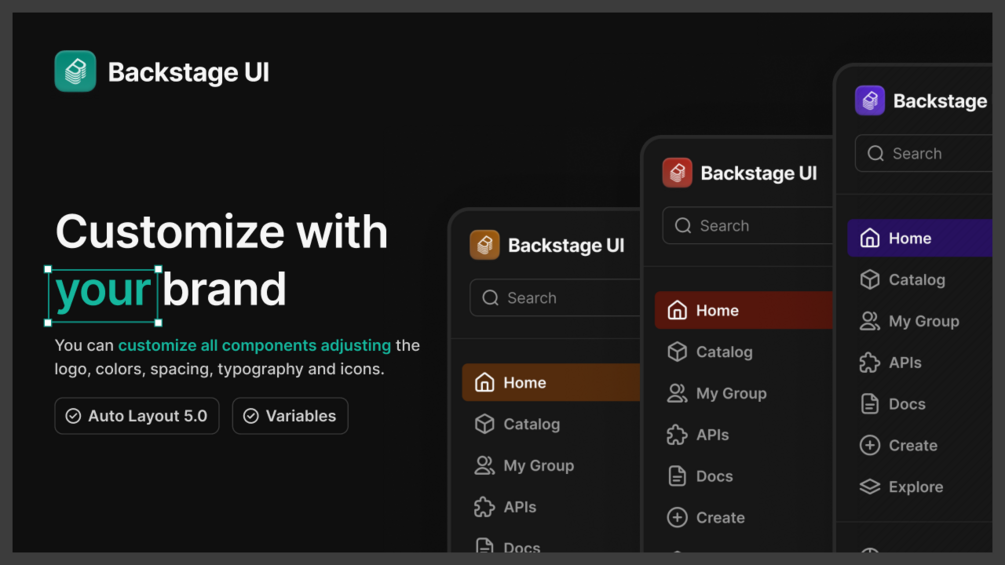
Task: Select the purple highlighted Home menu item
Action: click(x=920, y=238)
